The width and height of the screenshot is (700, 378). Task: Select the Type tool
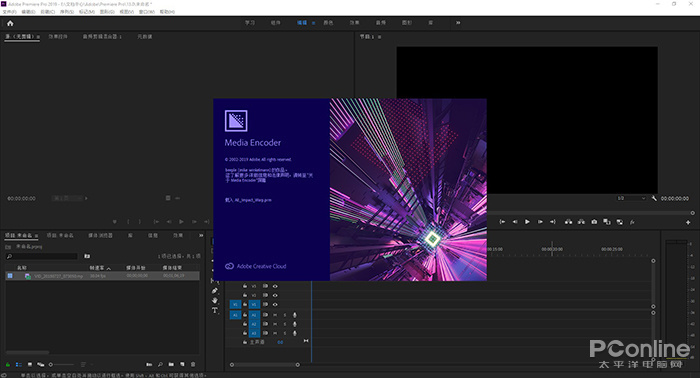[215, 310]
